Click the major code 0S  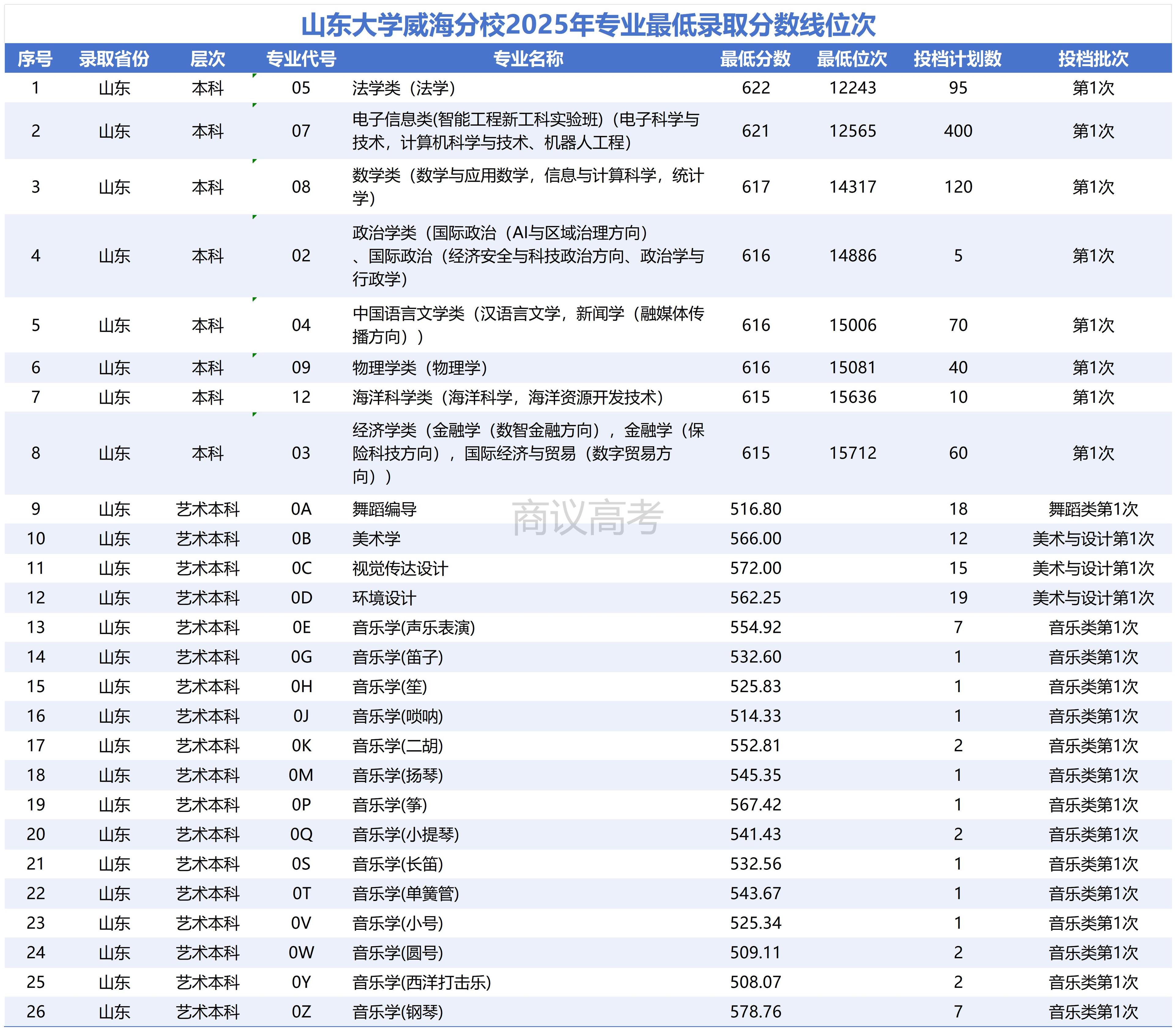tap(301, 865)
